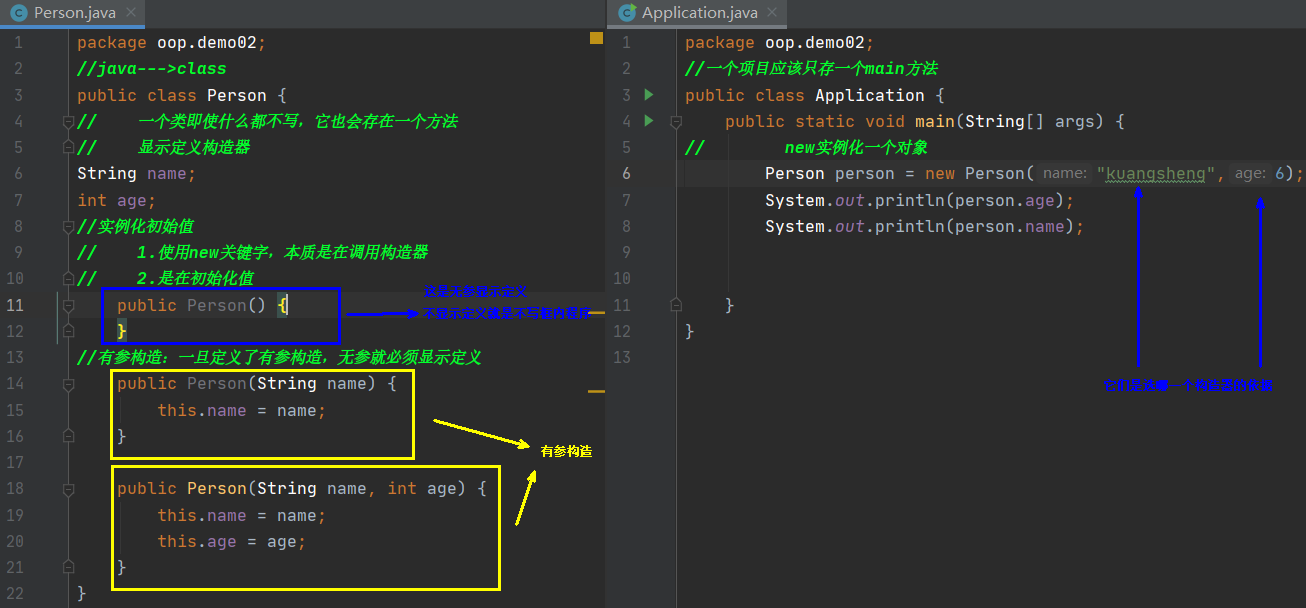Click the class name in 'public class Person {'
The image size is (1306, 608).
pos(237,96)
